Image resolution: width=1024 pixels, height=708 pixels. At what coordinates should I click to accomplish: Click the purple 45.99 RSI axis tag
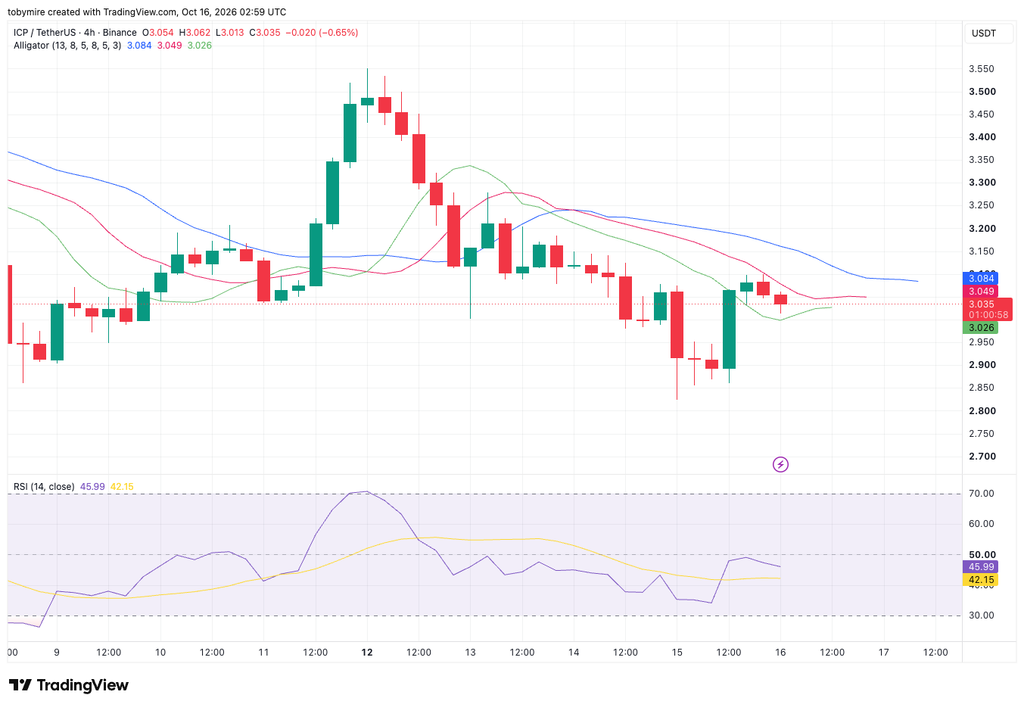click(x=980, y=567)
